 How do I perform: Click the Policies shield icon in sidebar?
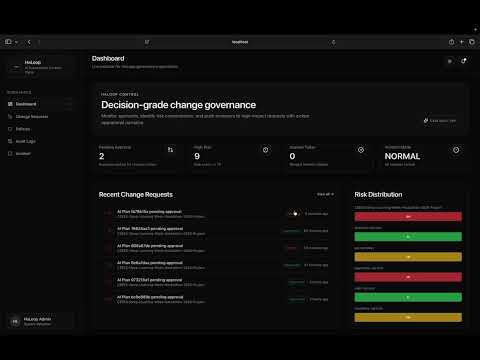tap(10, 129)
